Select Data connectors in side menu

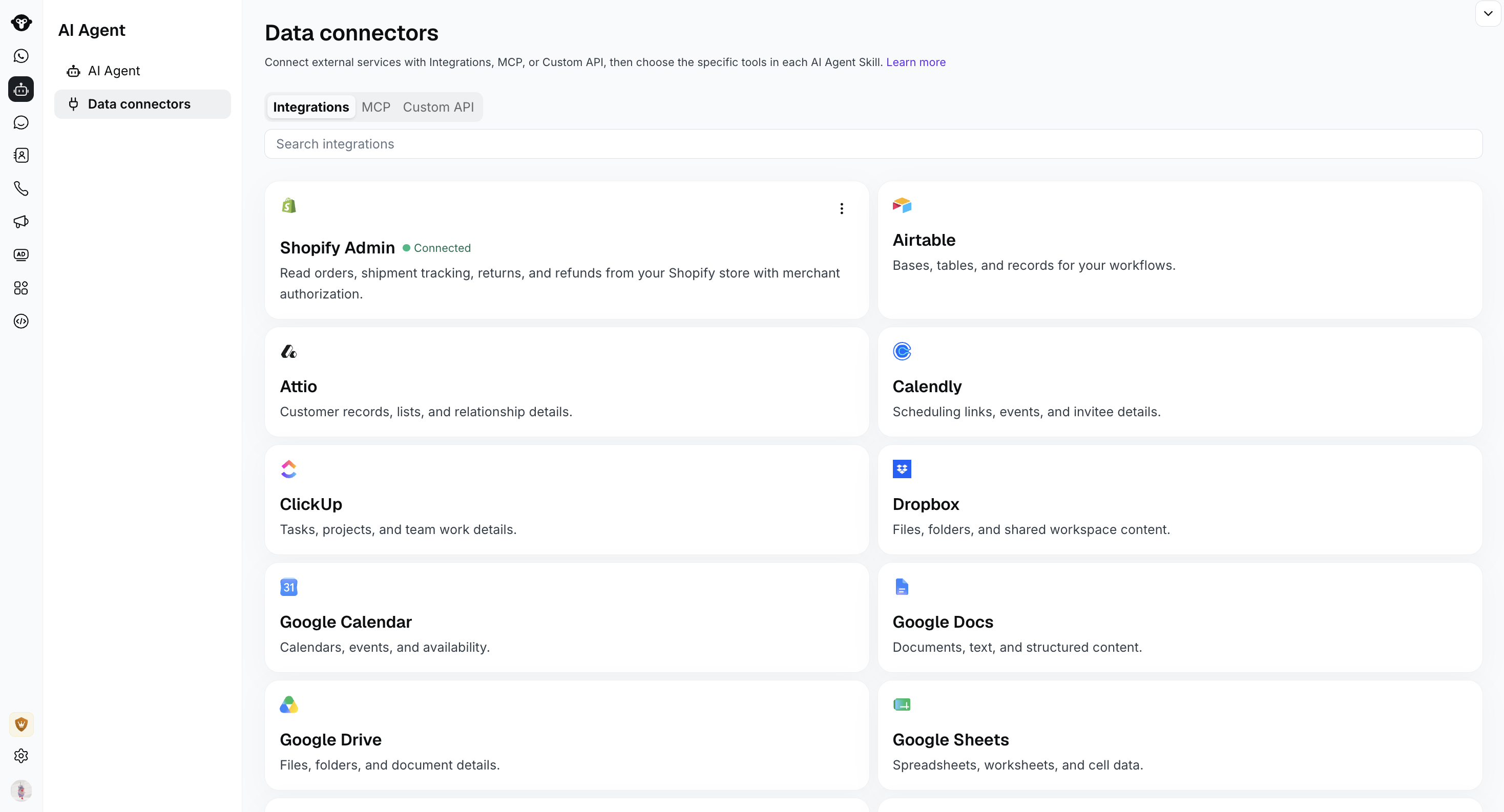[143, 104]
